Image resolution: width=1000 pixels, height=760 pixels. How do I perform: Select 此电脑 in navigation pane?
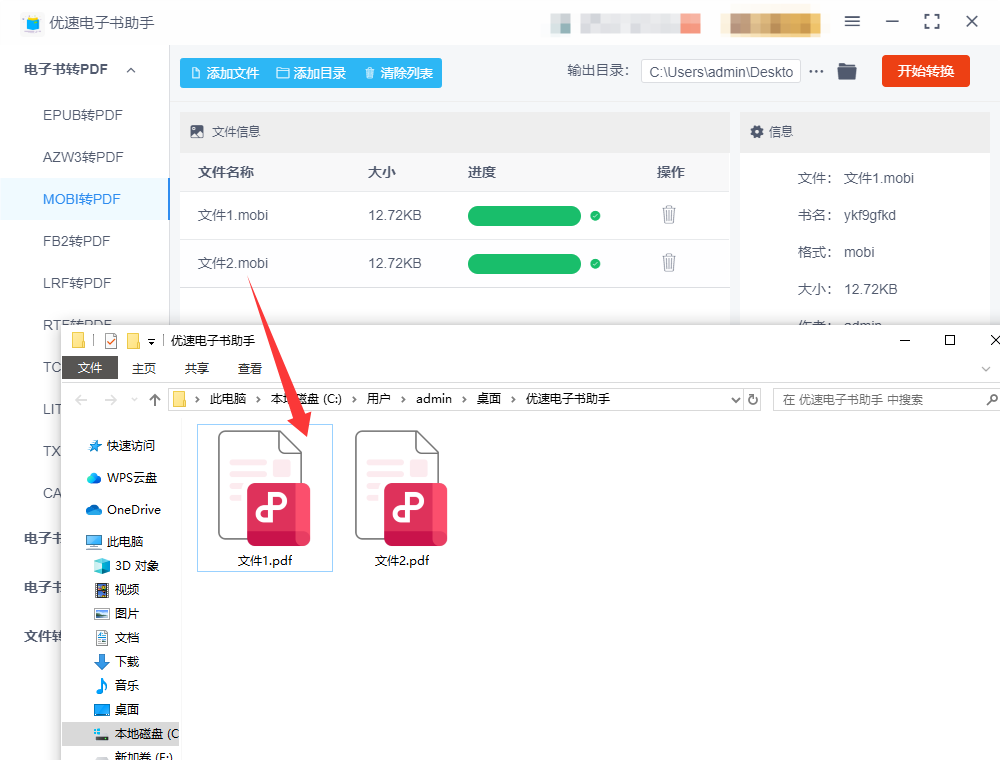click(115, 541)
